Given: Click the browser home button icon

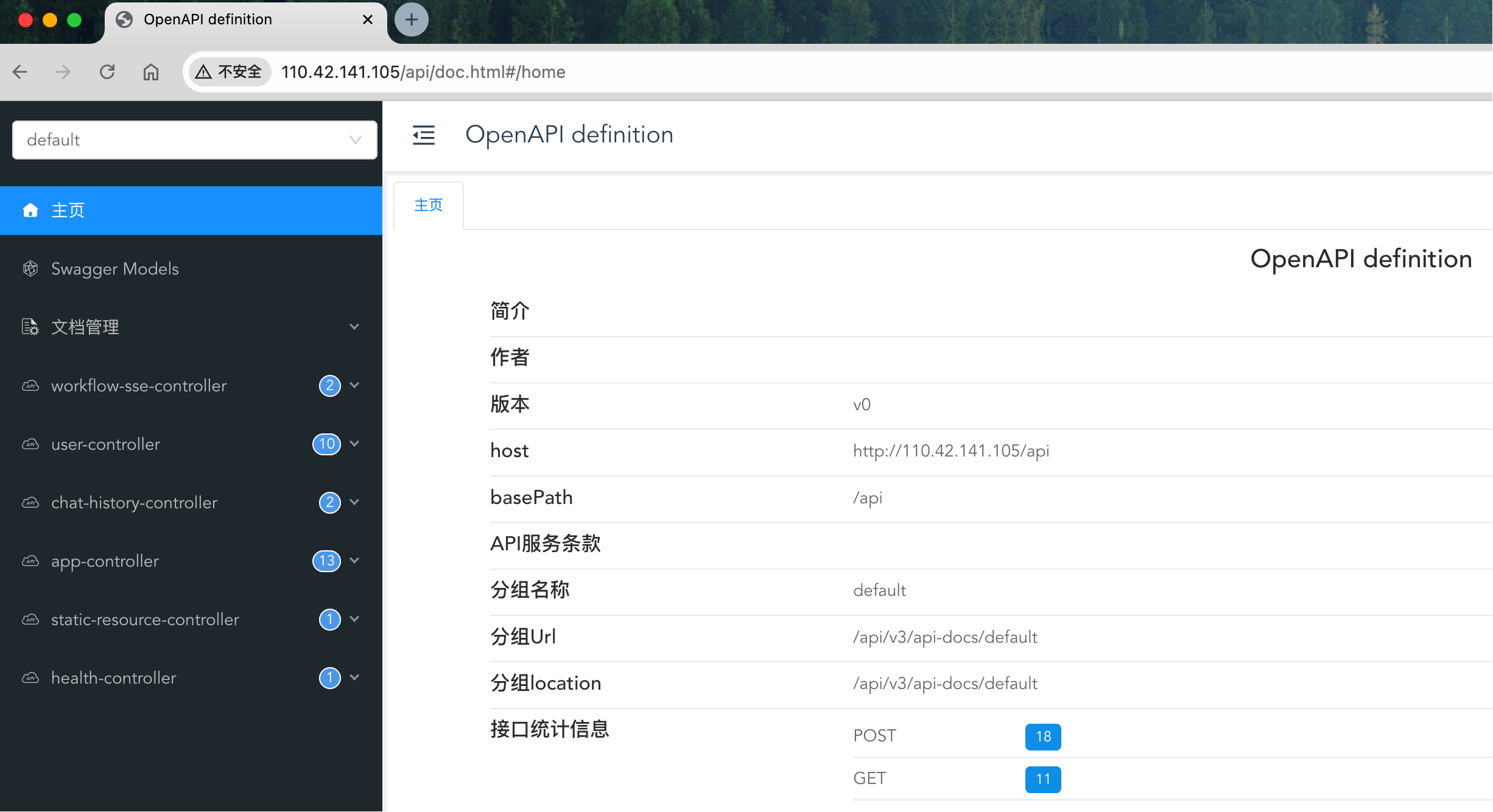Looking at the screenshot, I should (x=151, y=72).
